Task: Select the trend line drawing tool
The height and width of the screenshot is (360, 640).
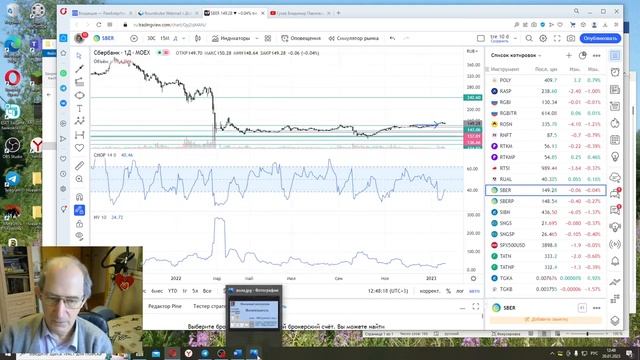Action: (x=80, y=69)
